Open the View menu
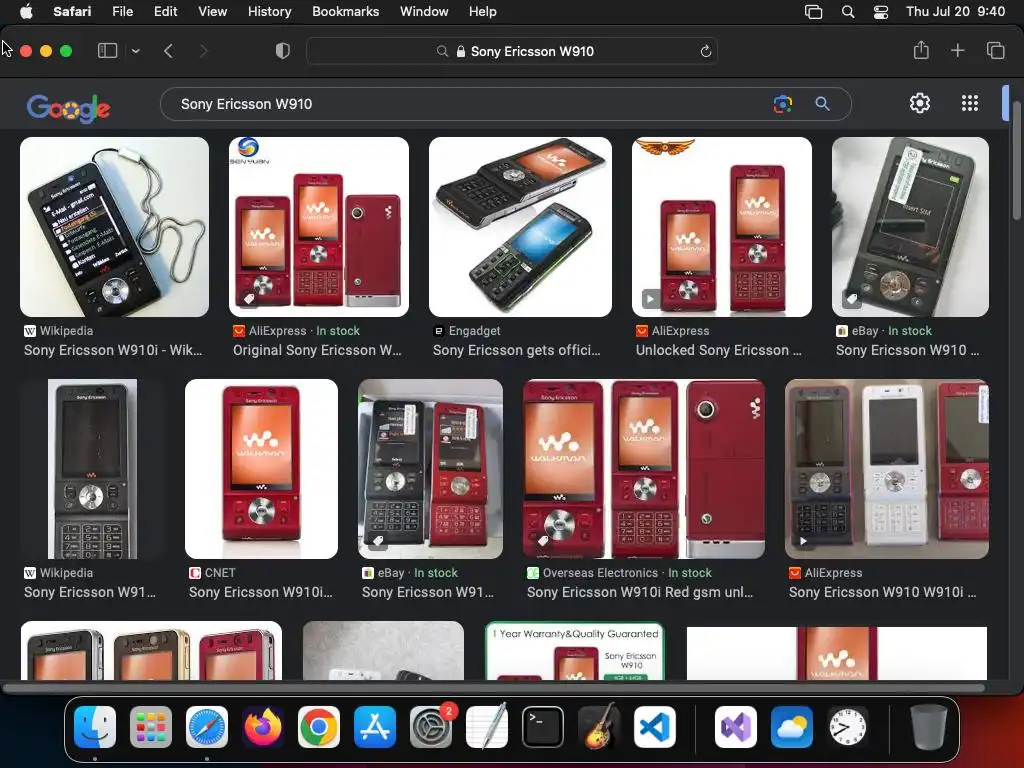1024x768 pixels. click(x=212, y=11)
